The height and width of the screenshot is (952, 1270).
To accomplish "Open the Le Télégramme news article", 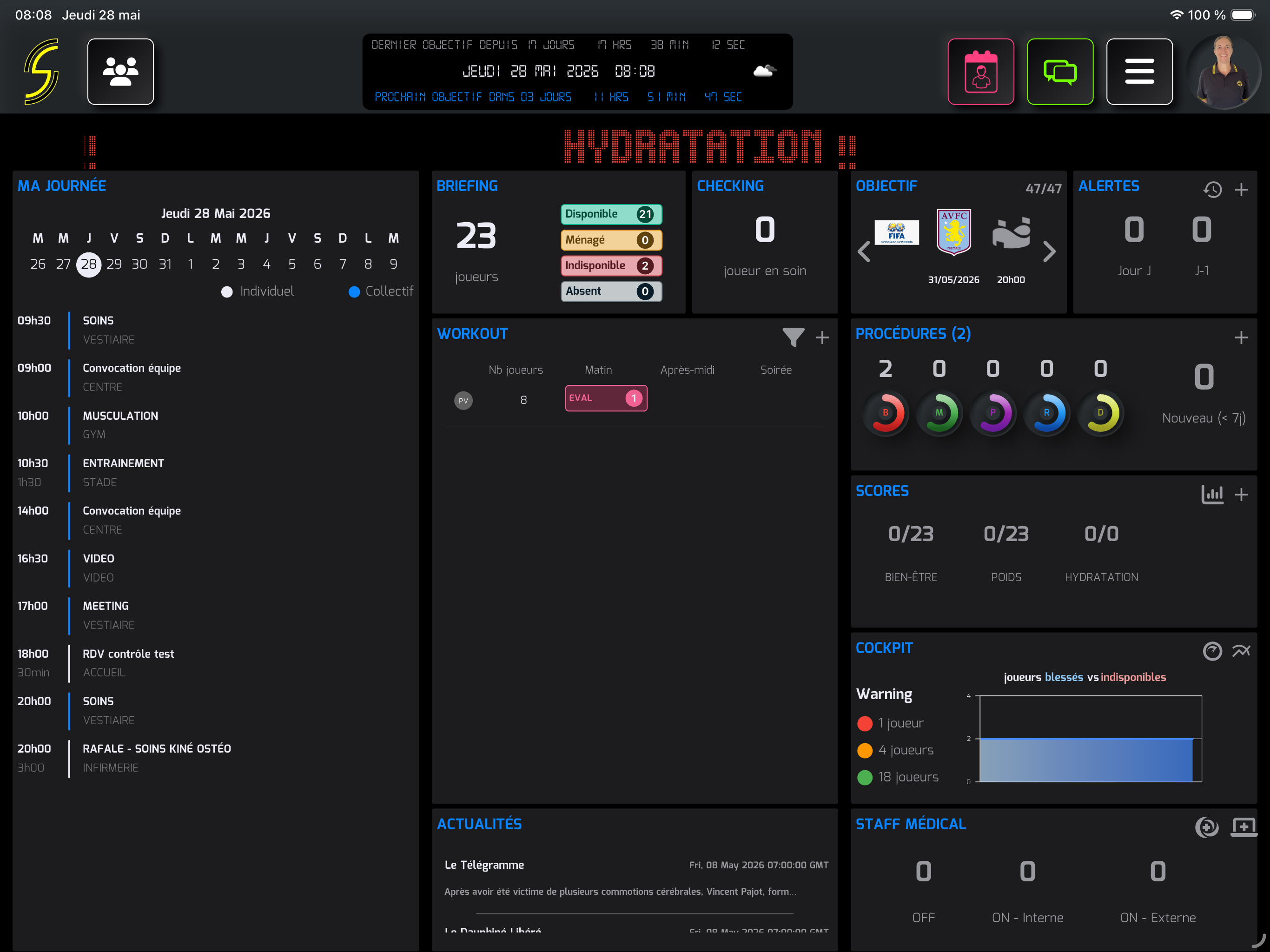I will click(635, 879).
